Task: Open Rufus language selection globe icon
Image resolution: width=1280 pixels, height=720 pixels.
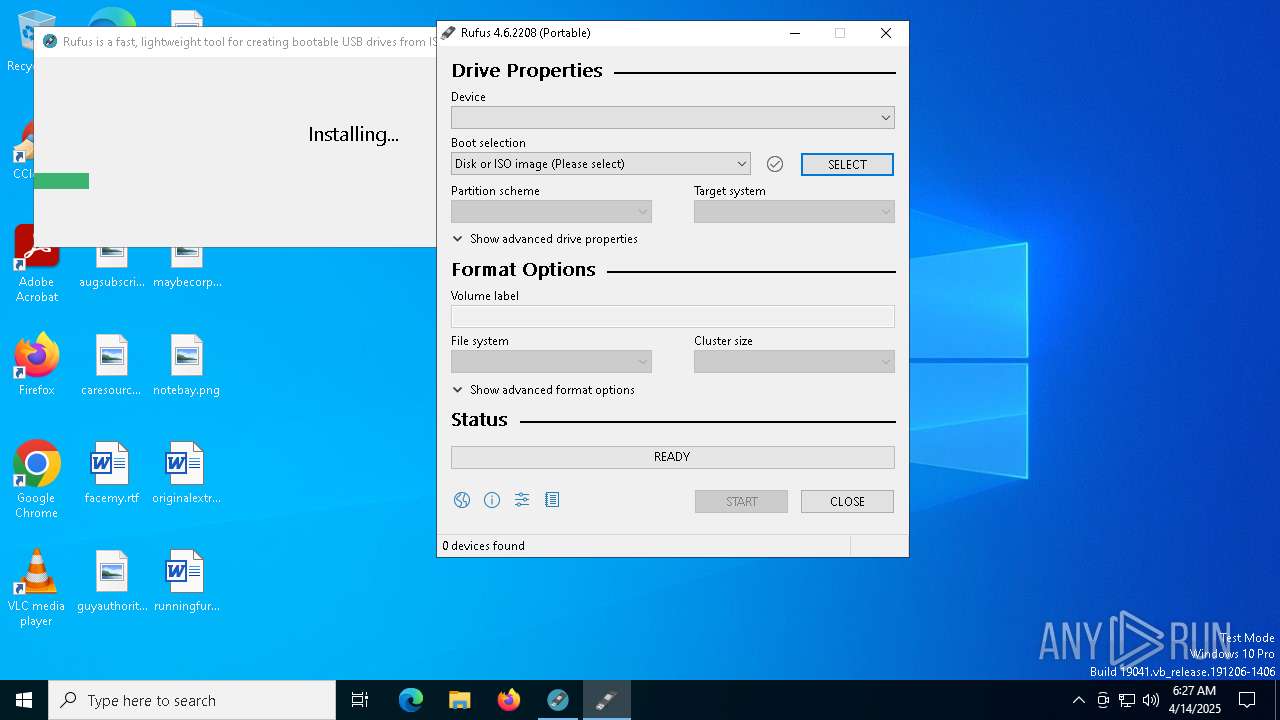Action: click(x=462, y=500)
